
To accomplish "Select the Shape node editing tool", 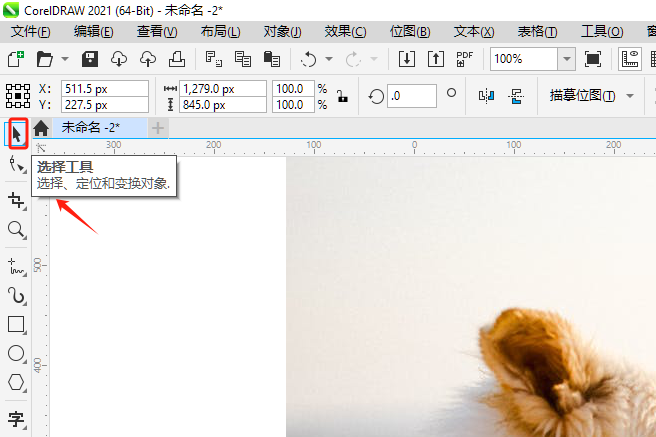I will pos(17,164).
